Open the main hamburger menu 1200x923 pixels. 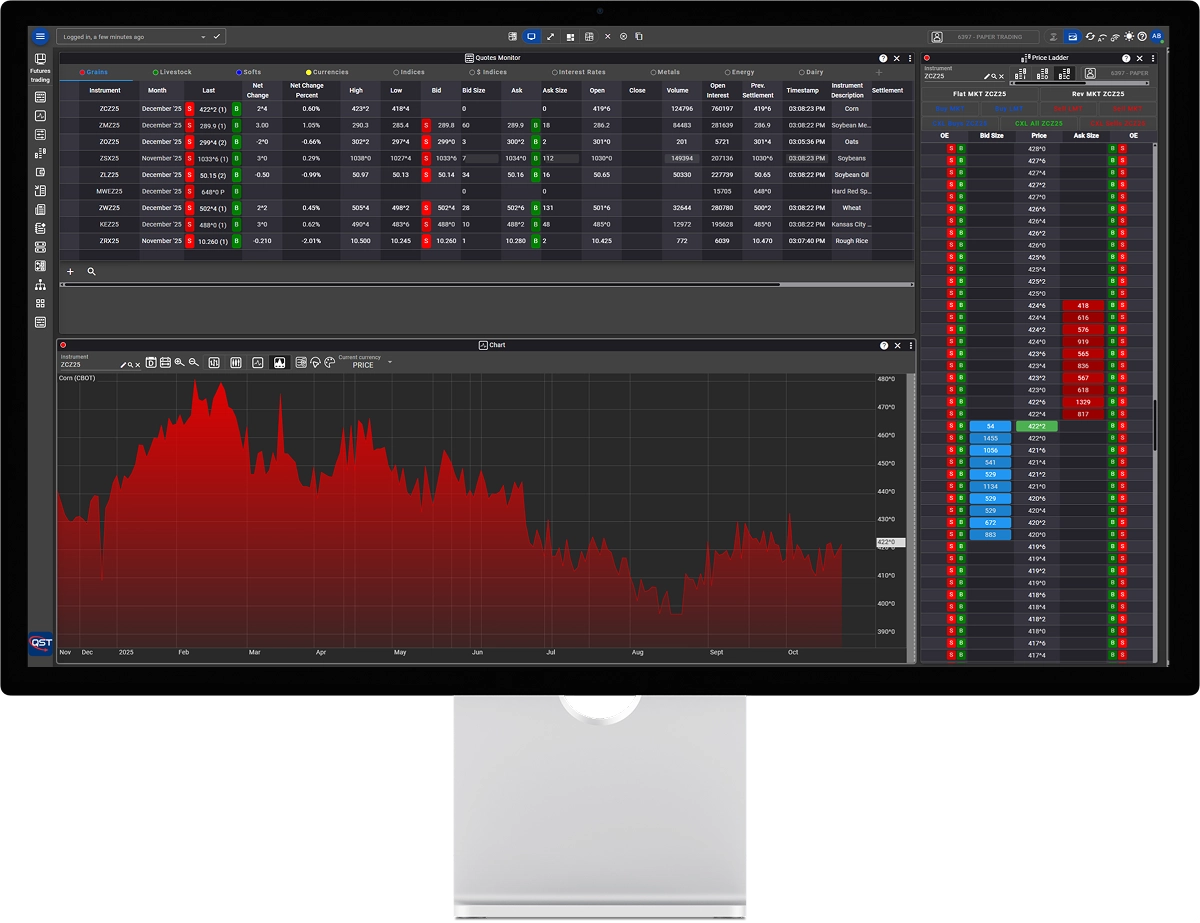click(x=40, y=36)
